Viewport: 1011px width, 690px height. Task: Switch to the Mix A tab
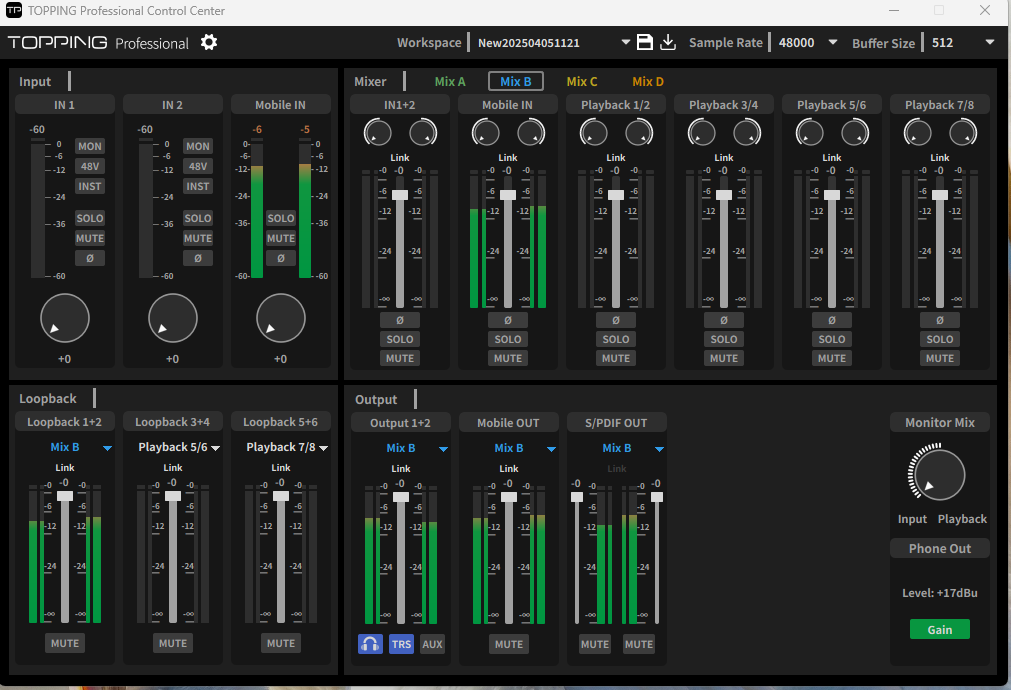(x=450, y=82)
